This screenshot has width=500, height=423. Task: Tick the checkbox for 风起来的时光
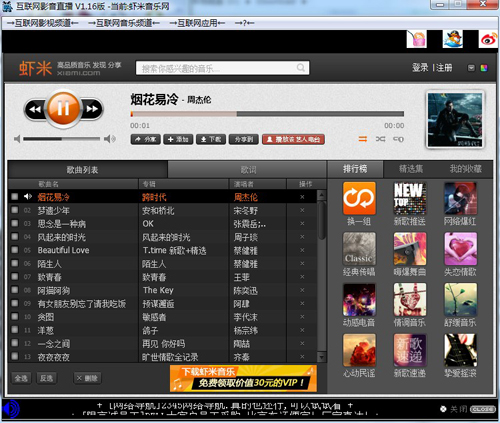coord(15,237)
